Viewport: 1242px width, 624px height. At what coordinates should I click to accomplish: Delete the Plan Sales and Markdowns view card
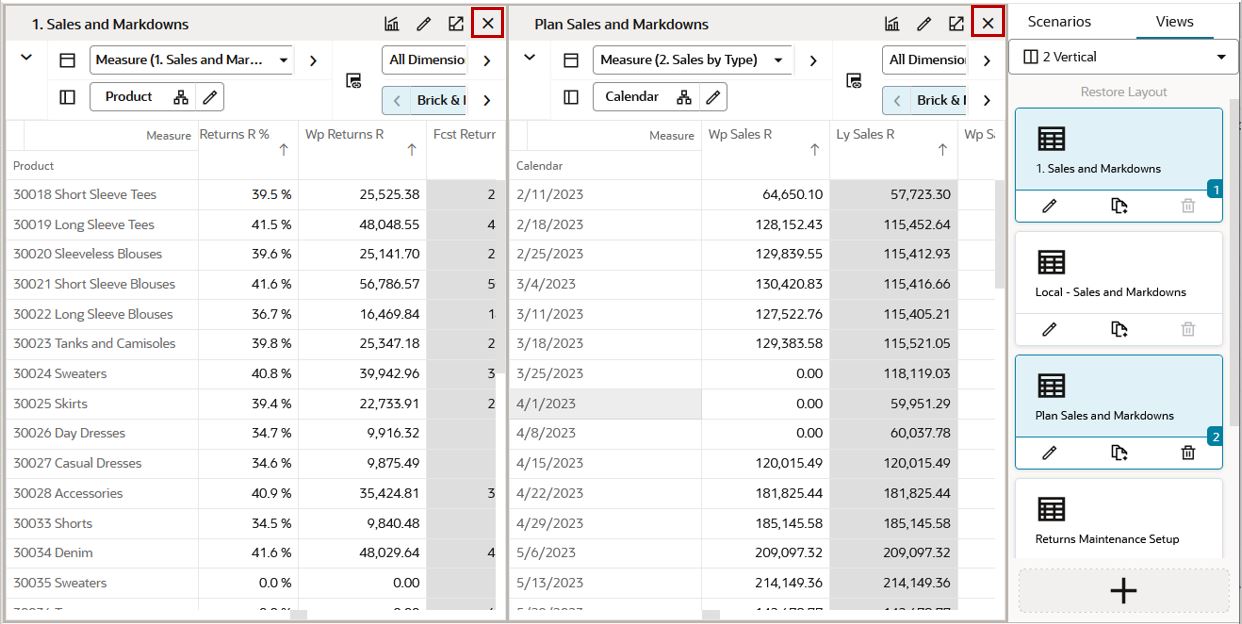1188,453
